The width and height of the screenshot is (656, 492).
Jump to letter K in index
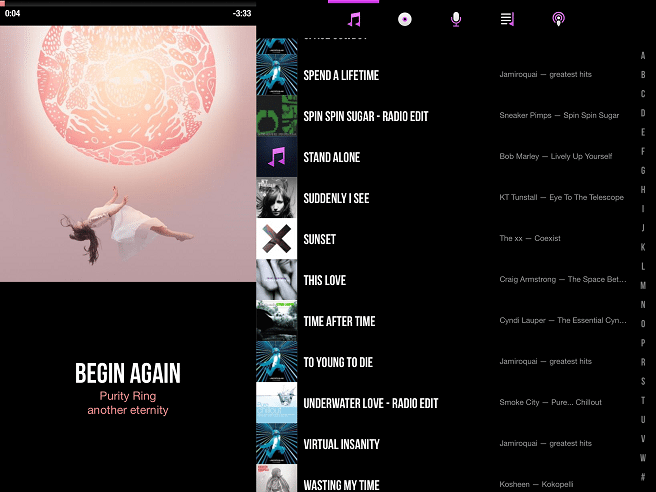[x=643, y=247]
